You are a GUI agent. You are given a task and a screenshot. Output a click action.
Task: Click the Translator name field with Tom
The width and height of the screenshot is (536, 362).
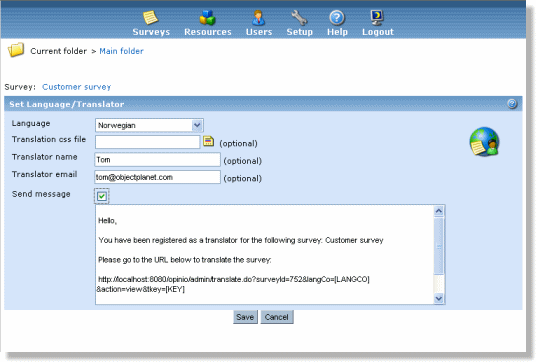(157, 160)
